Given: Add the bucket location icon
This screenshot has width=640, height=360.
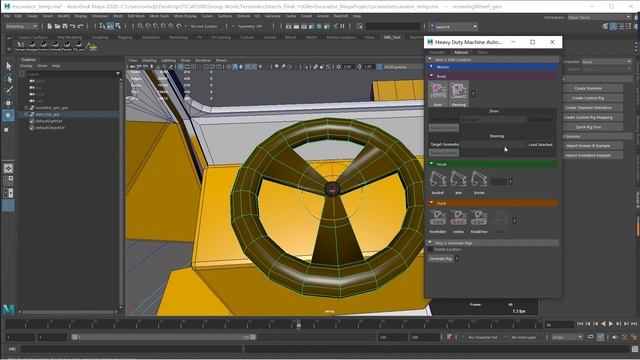Looking at the screenshot, I should click(438, 182).
